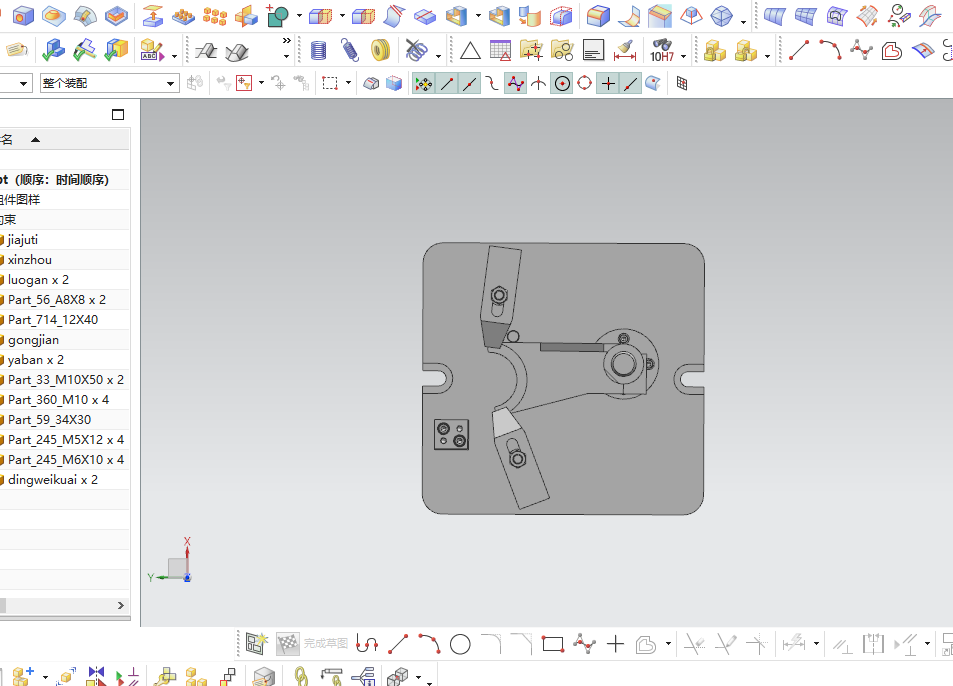Viewport: 953px width, 686px height.
Task: Expand the toolbar overflow chevron
Action: click(286, 41)
